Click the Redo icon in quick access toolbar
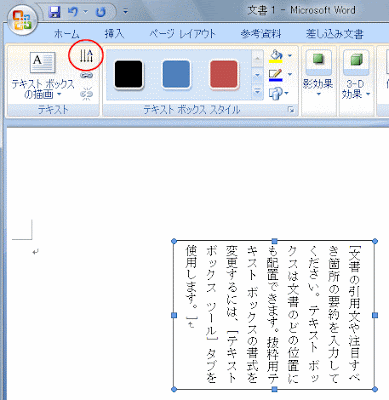389x400 pixels. 101,12
